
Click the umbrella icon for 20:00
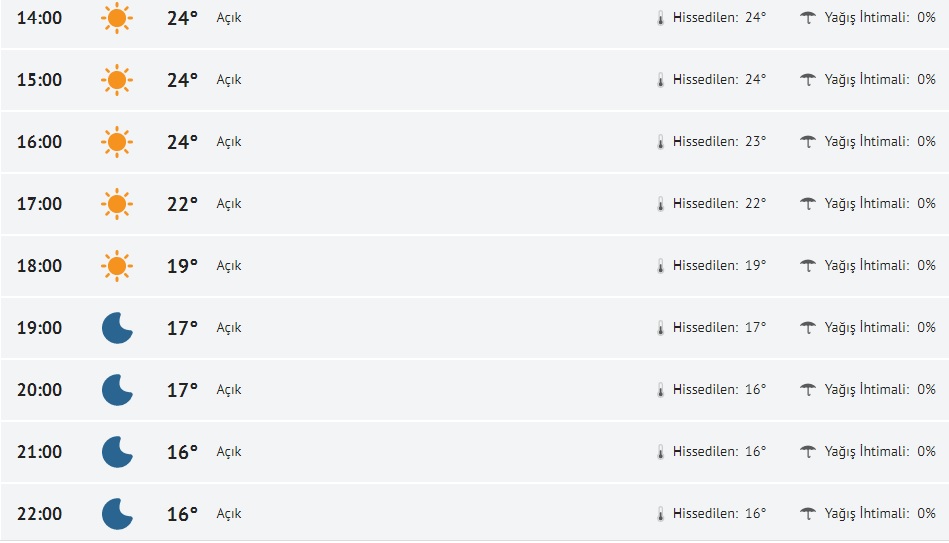point(808,390)
